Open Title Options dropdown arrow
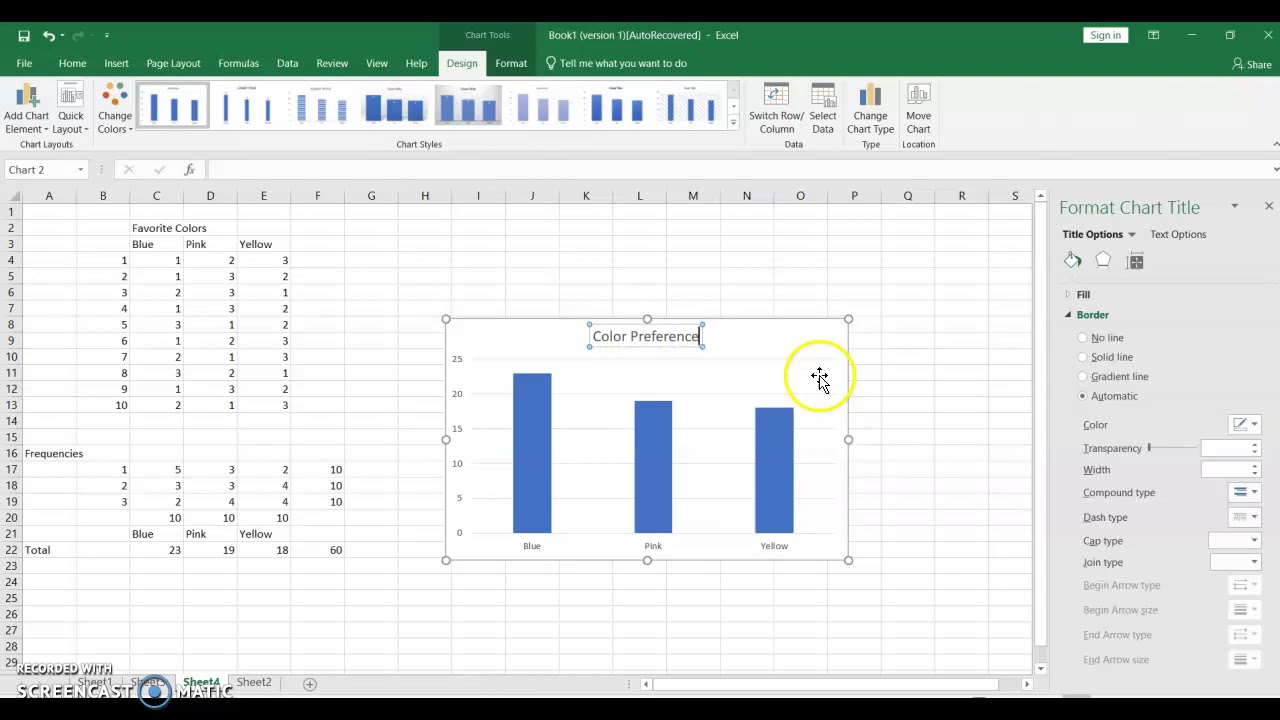This screenshot has width=1280, height=720. (x=1131, y=235)
